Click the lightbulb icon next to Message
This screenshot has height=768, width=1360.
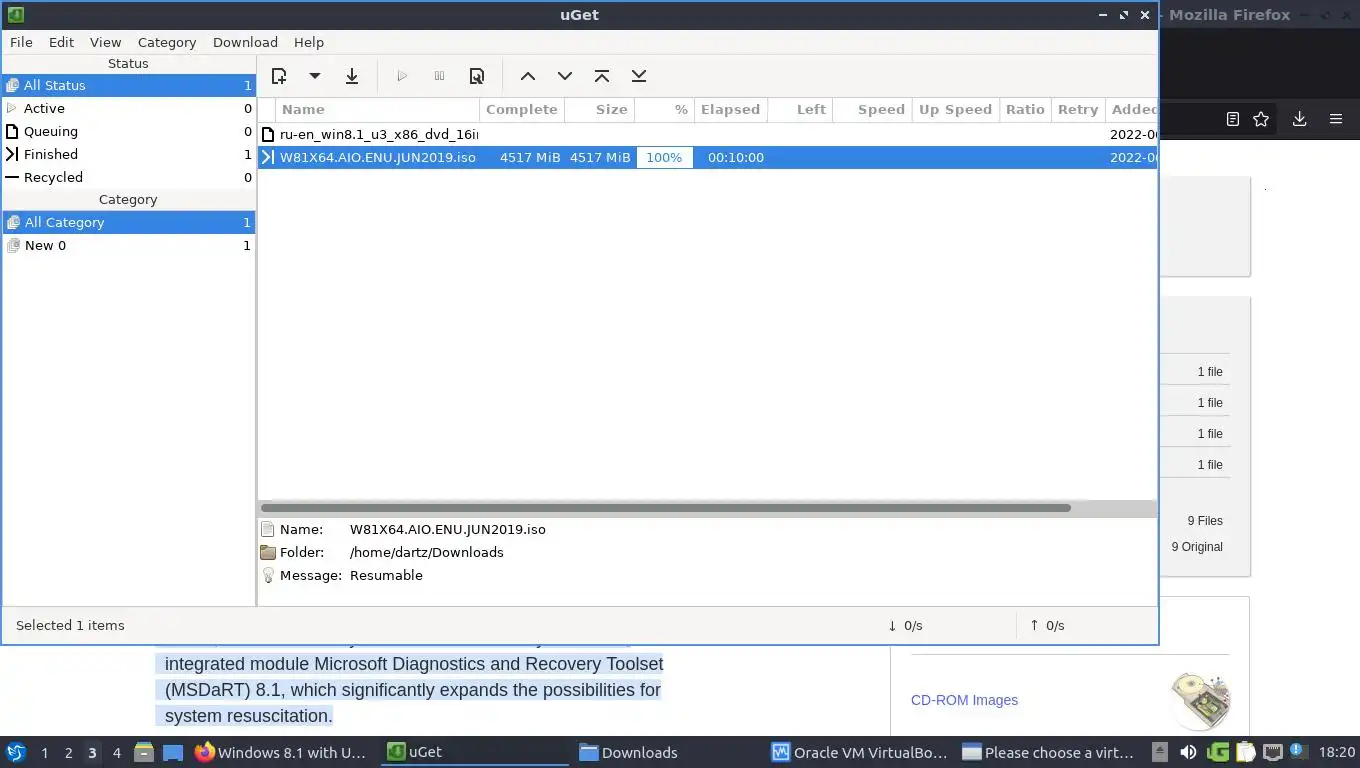click(268, 575)
